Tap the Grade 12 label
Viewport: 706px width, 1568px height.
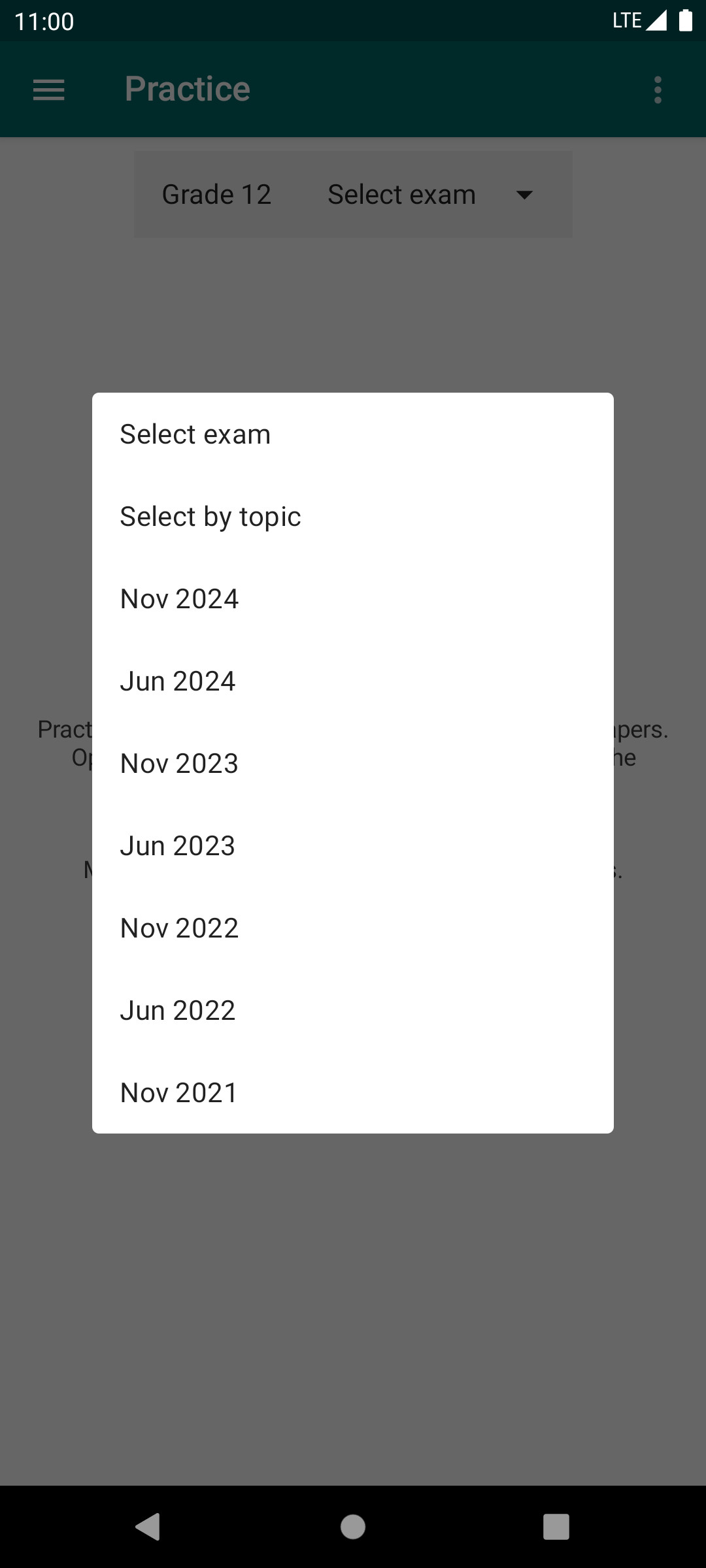tap(216, 195)
